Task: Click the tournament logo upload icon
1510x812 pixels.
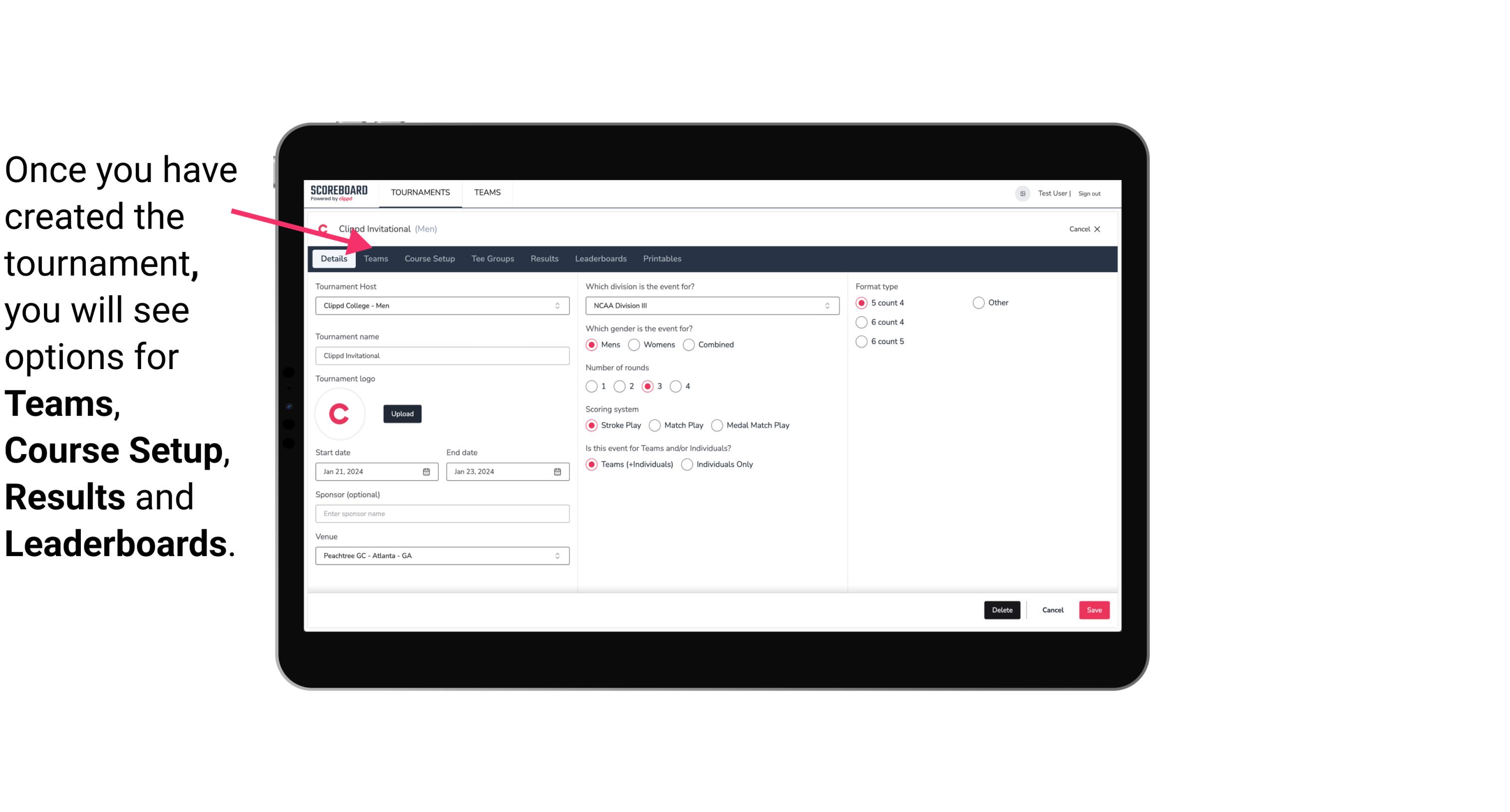Action: pyautogui.click(x=401, y=413)
